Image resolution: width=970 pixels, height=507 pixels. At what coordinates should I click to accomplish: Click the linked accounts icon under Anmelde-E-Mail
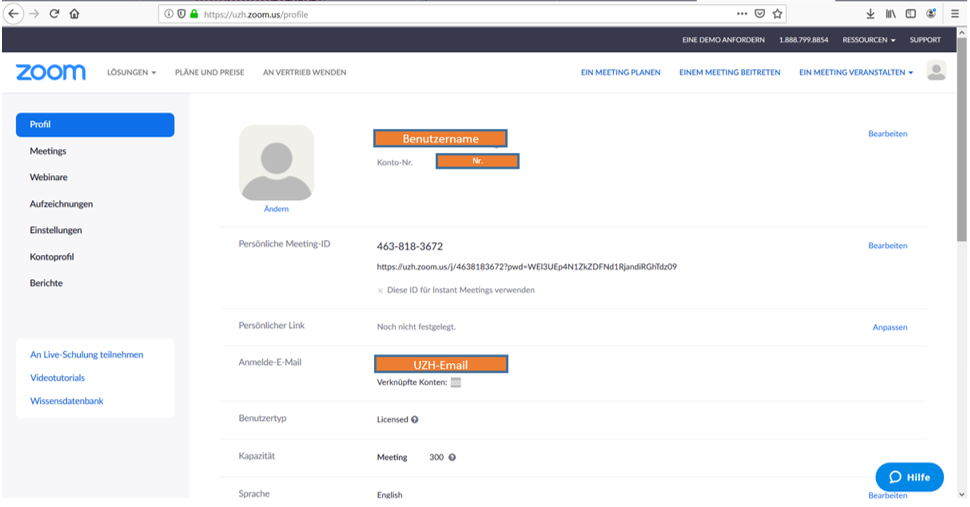tap(456, 383)
